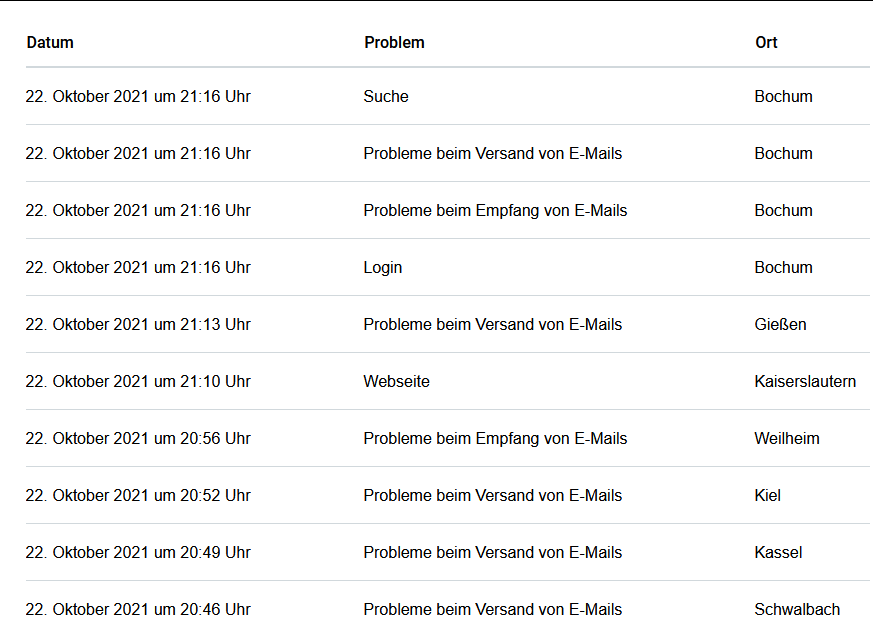This screenshot has width=873, height=629.
Task: Select the 21:13 Uhr date entry
Action: (x=138, y=325)
